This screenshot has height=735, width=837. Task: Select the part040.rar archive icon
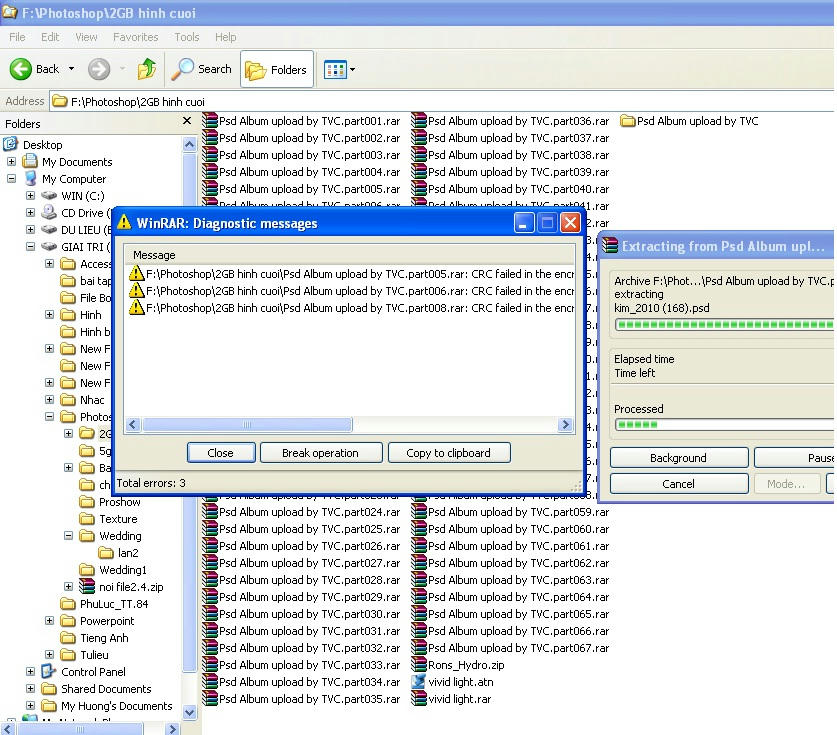[419, 189]
